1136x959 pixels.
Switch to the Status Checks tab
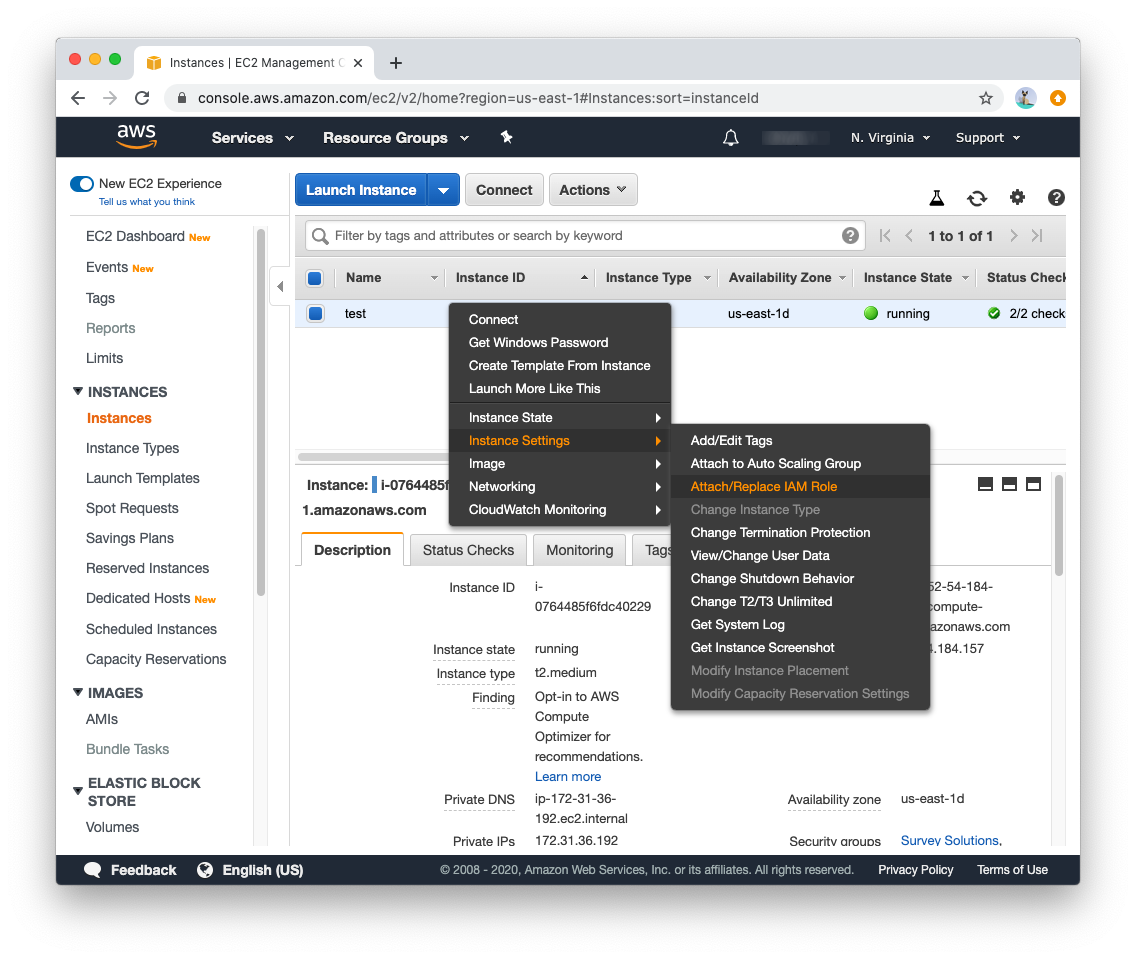468,550
